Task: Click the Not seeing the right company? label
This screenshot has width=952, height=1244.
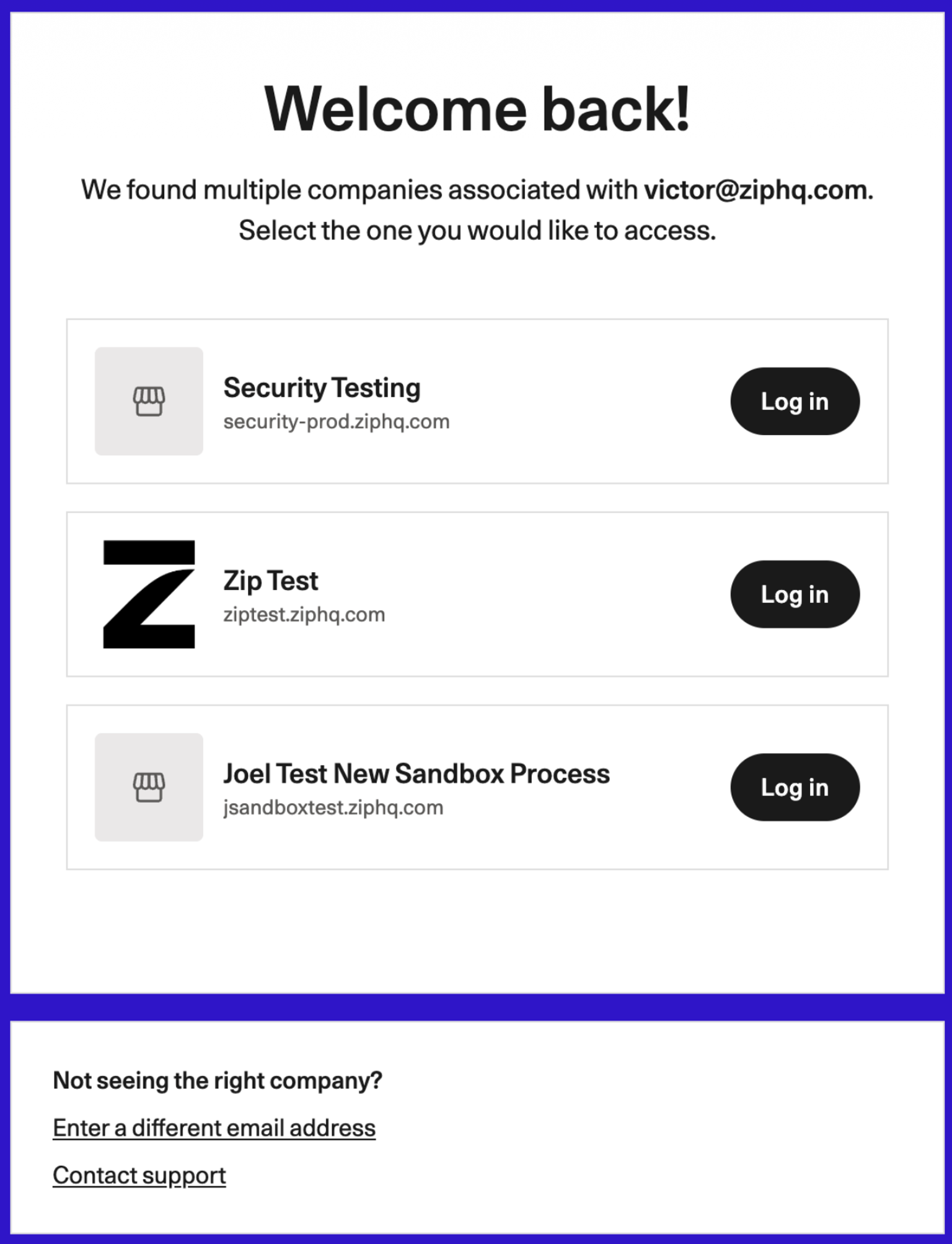Action: click(217, 1080)
